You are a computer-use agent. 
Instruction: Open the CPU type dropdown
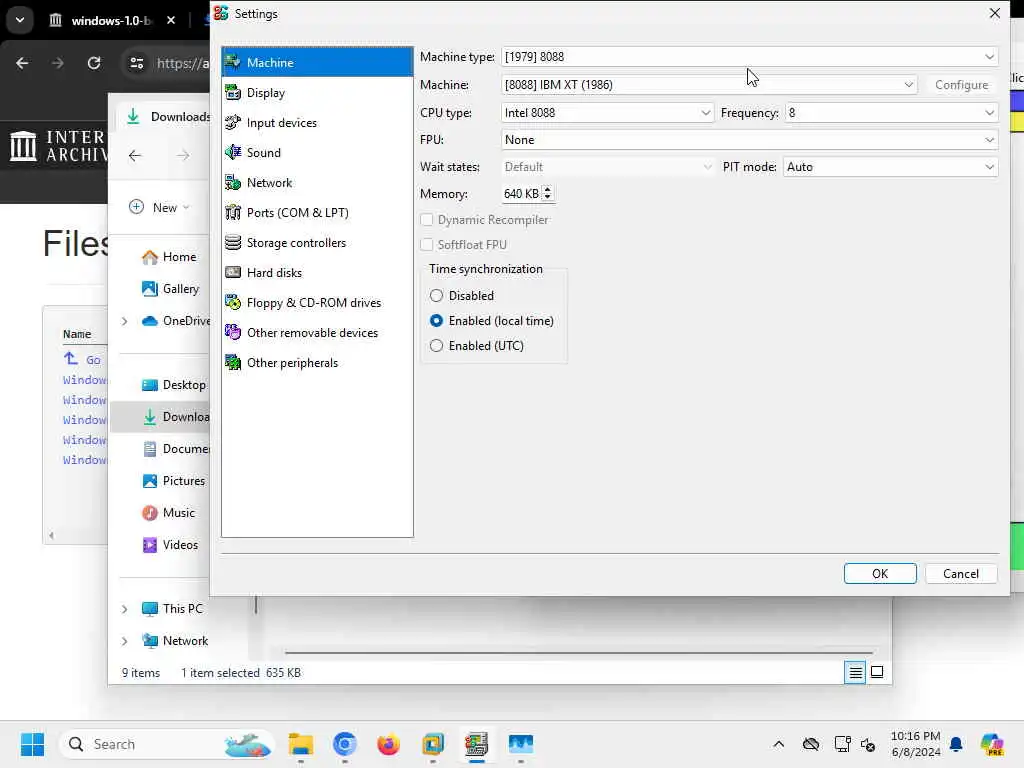[607, 113]
